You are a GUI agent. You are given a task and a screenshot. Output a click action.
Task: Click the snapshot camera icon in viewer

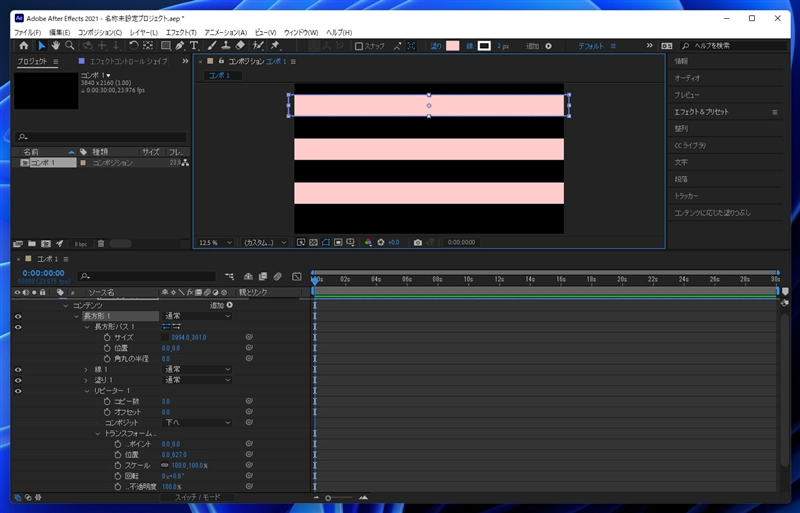(418, 242)
